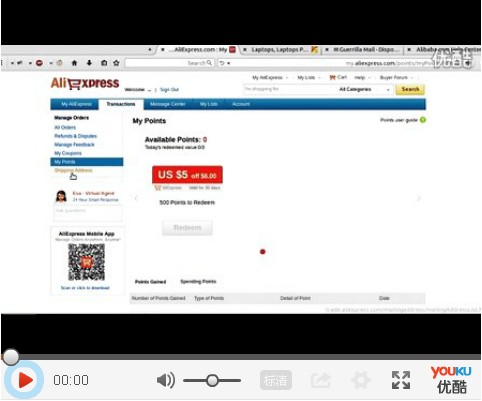Image resolution: width=482 pixels, height=401 pixels.
Task: Open the player settings gear
Action: [x=361, y=380]
